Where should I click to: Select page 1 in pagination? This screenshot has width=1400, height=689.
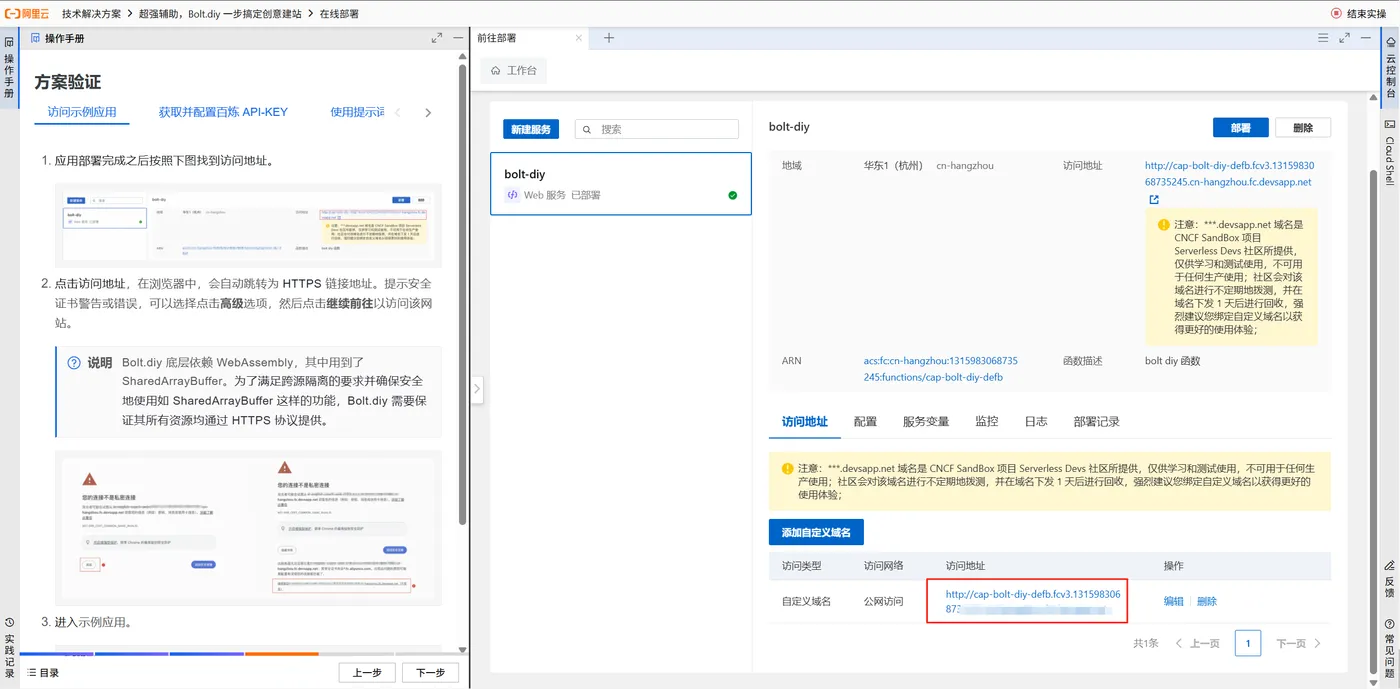click(x=1247, y=643)
